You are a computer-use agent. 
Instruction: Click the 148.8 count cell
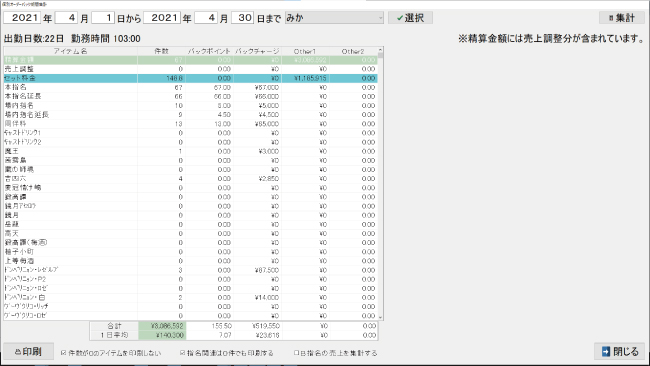[161, 78]
